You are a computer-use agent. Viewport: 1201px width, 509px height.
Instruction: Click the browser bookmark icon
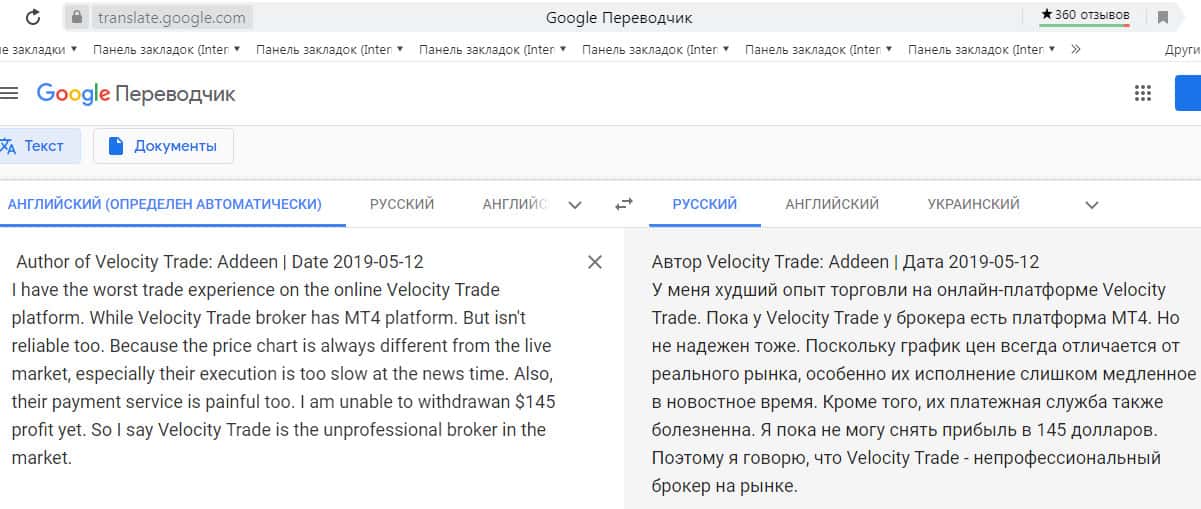pos(1163,17)
